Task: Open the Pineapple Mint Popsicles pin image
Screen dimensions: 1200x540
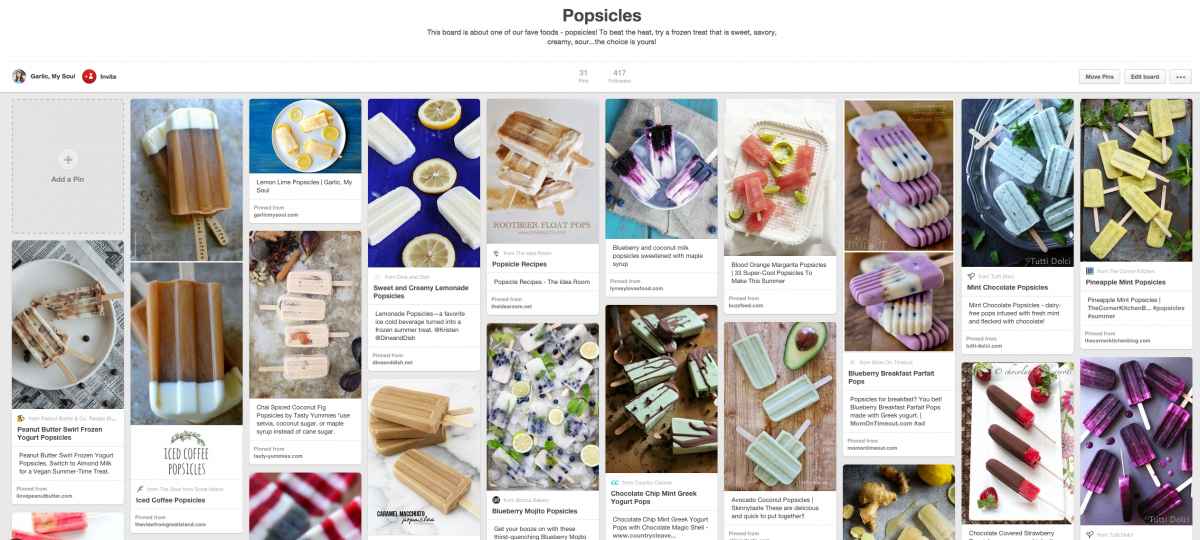Action: click(1136, 180)
